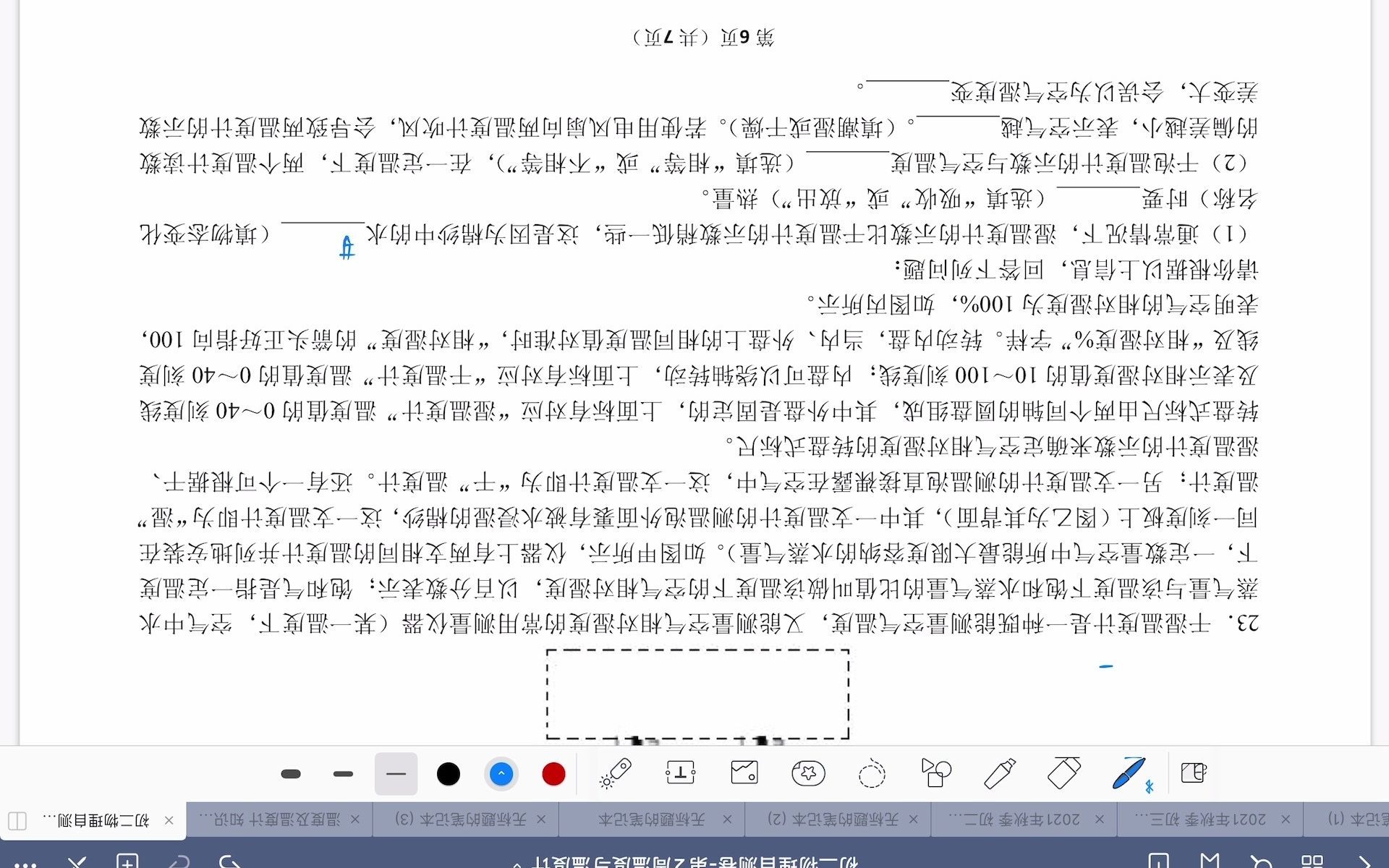The image size is (1389, 868).
Task: Tap the dashed figure box on the page
Action: 697,694
